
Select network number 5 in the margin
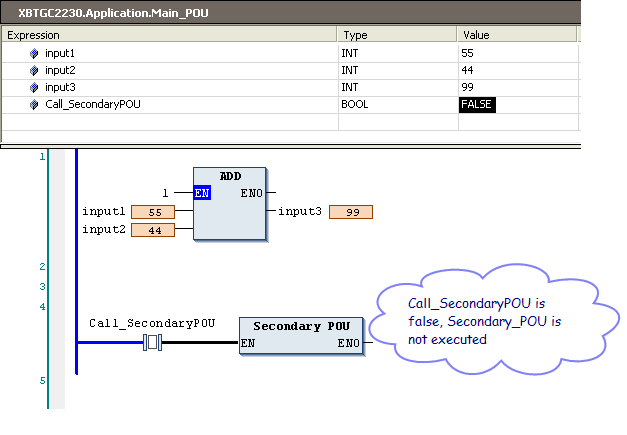pyautogui.click(x=42, y=380)
